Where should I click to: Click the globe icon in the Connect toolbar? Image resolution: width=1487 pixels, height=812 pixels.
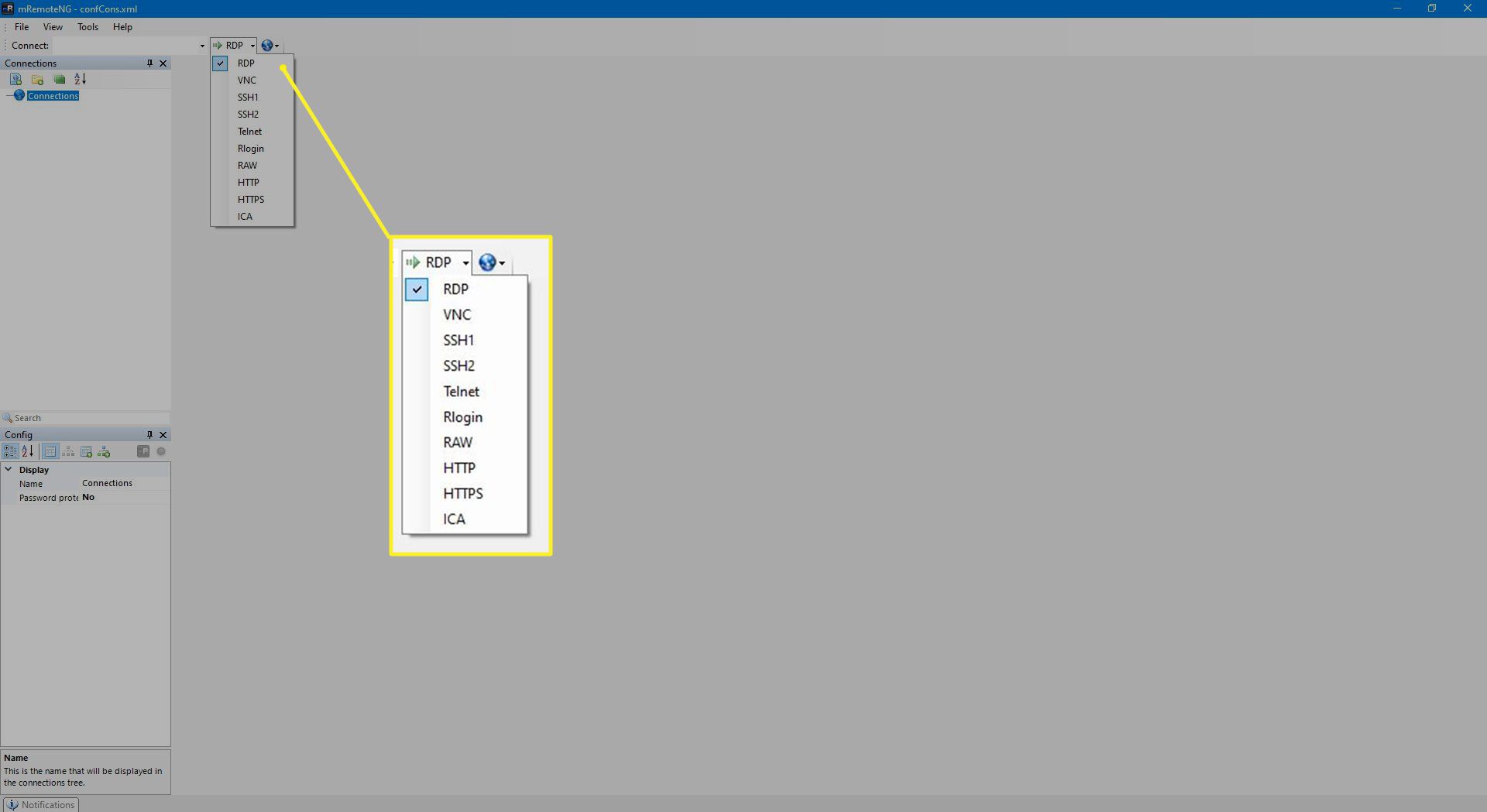point(266,46)
